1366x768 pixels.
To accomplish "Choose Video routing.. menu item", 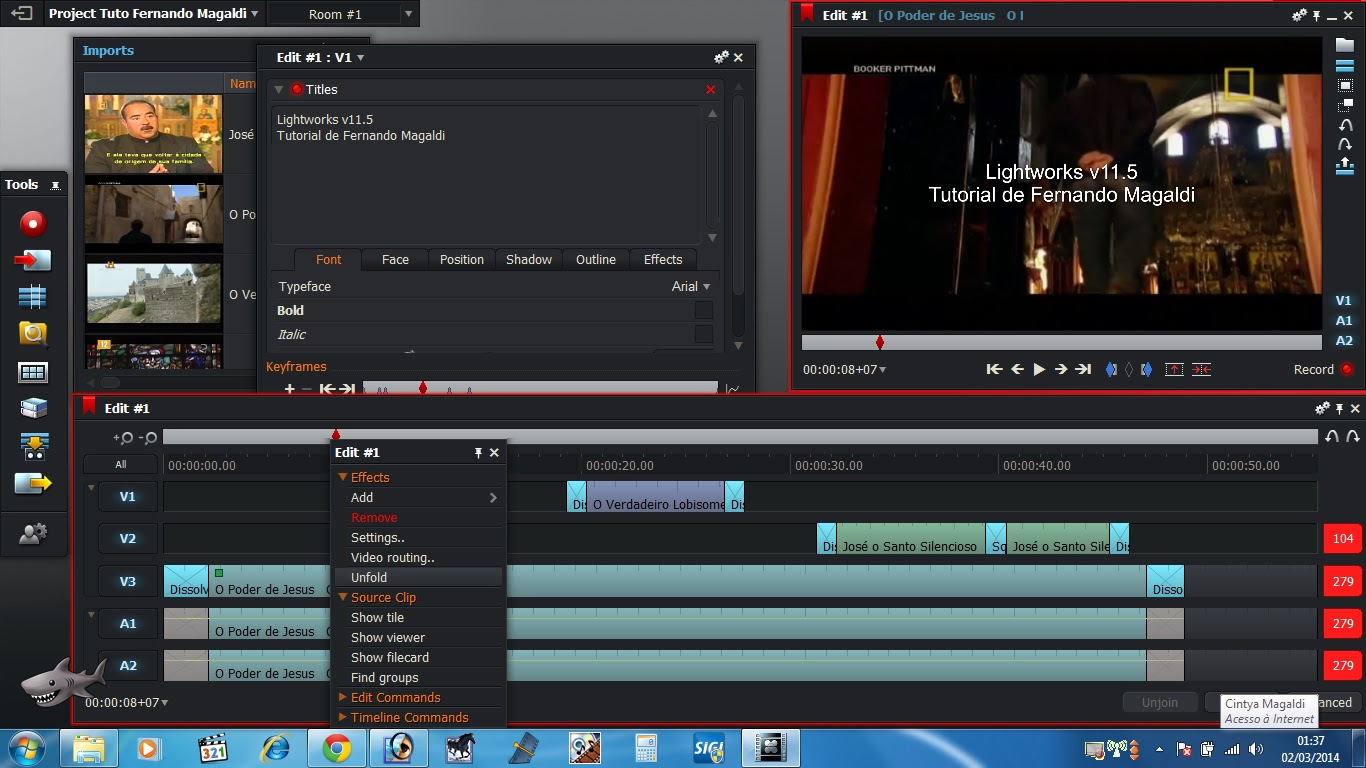I will coord(419,557).
